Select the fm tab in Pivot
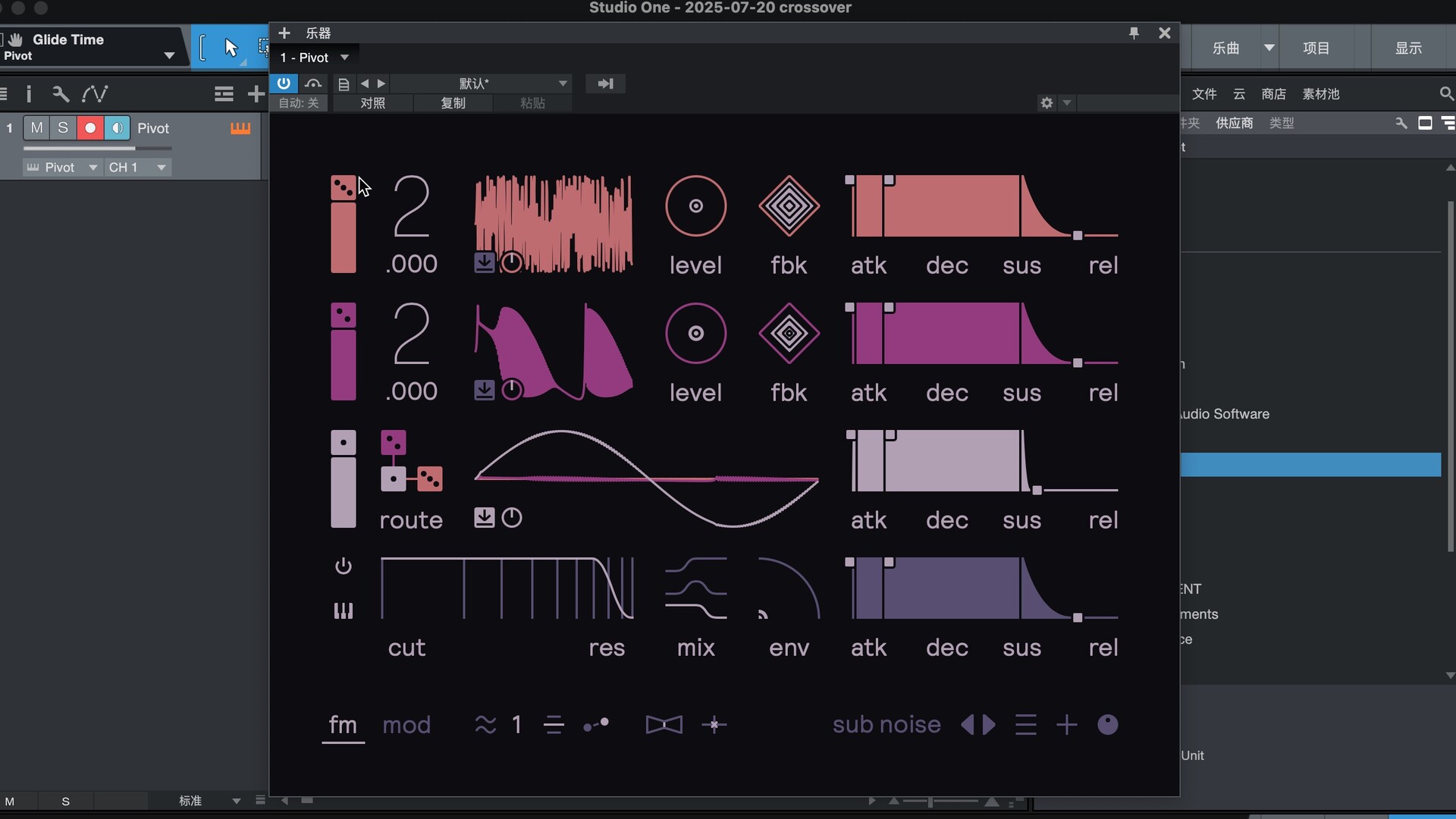Screen dimensions: 1456x819 [343, 725]
